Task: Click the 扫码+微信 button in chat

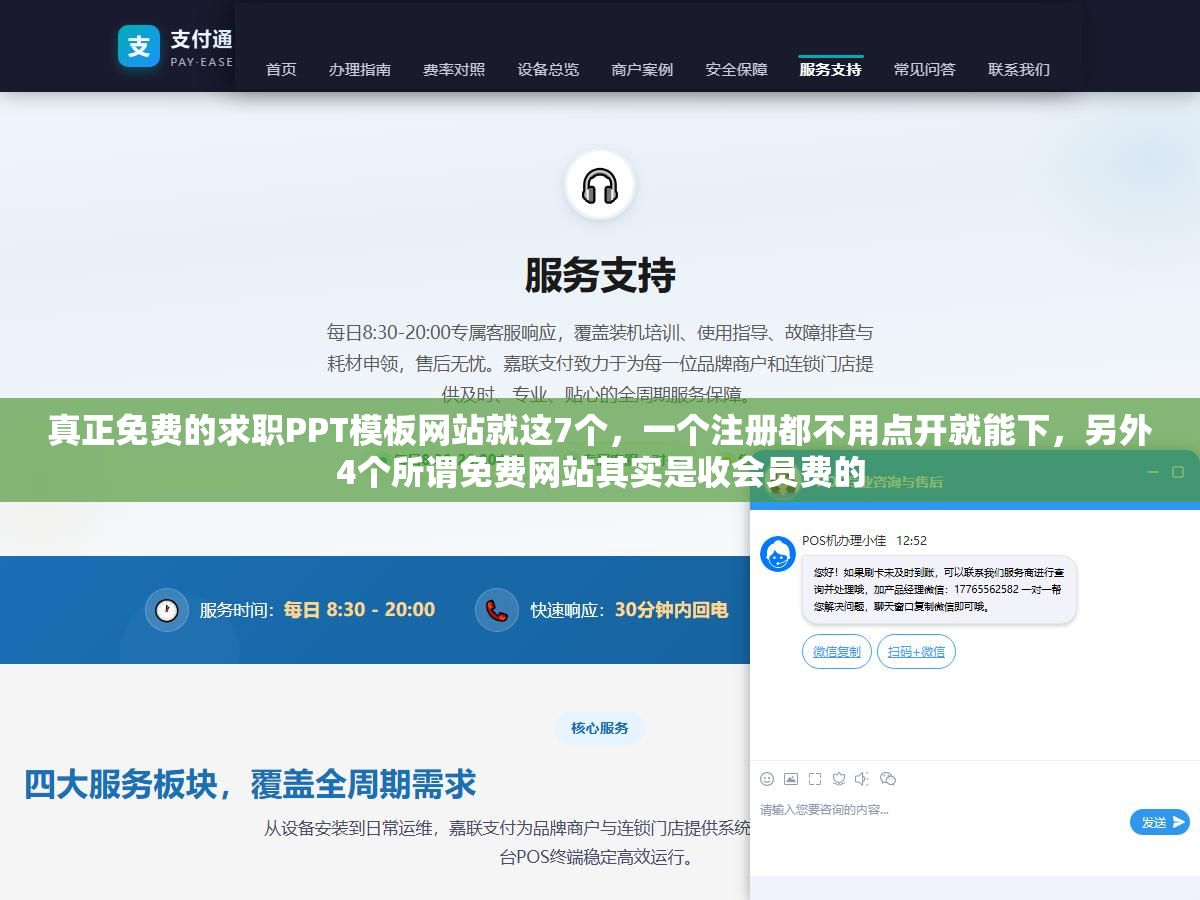Action: click(x=917, y=651)
